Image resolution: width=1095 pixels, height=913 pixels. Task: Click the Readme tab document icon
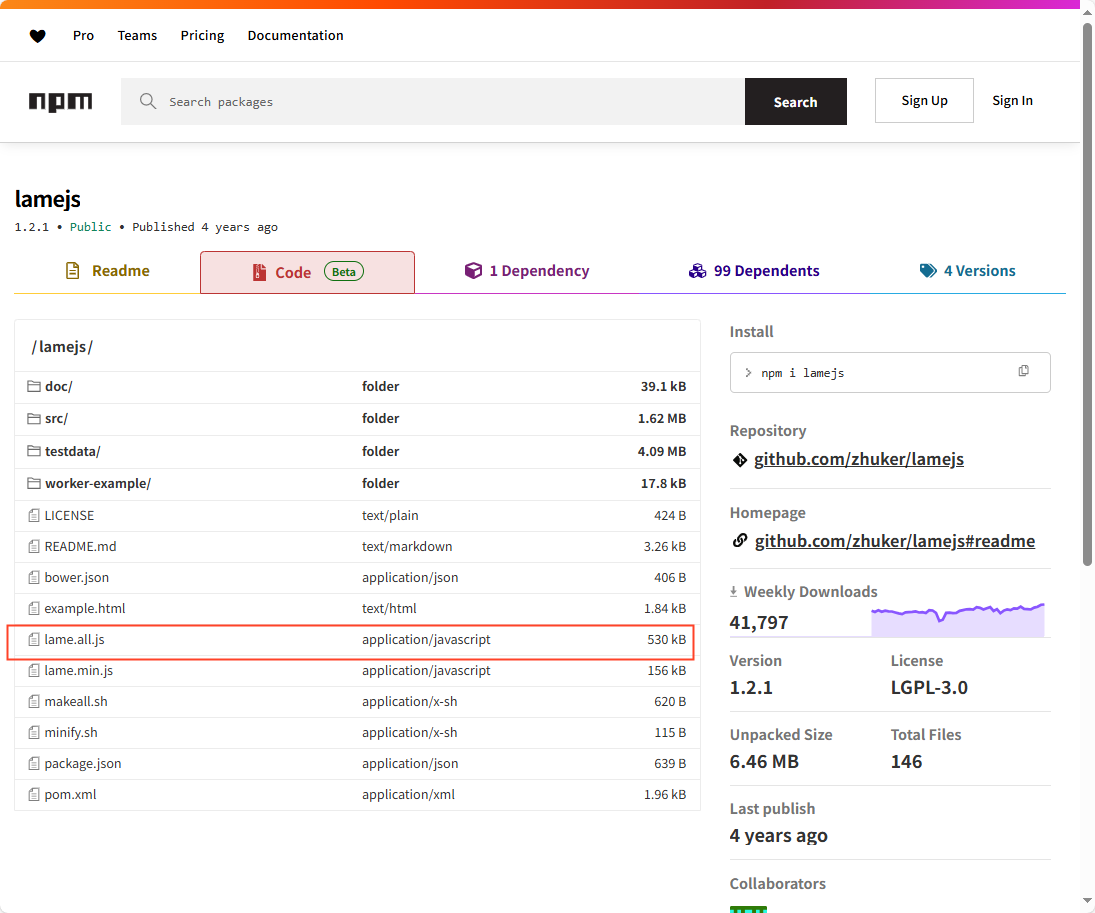(73, 270)
